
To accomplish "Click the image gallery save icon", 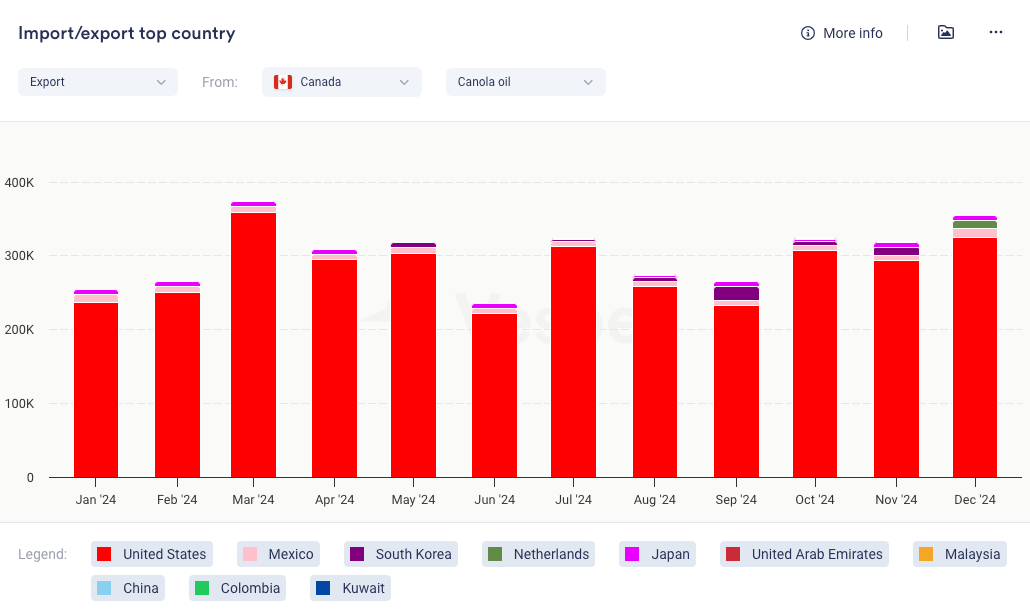I will click(945, 32).
